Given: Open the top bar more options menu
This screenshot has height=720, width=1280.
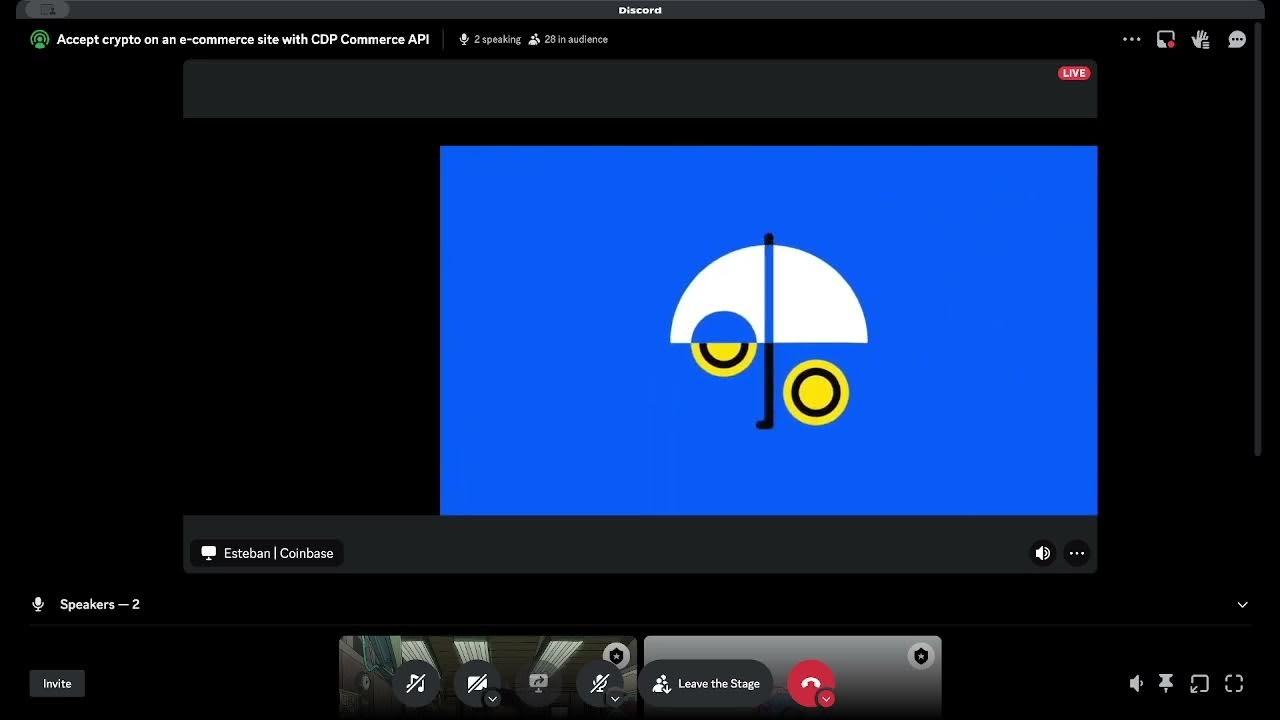Looking at the screenshot, I should 1131,39.
